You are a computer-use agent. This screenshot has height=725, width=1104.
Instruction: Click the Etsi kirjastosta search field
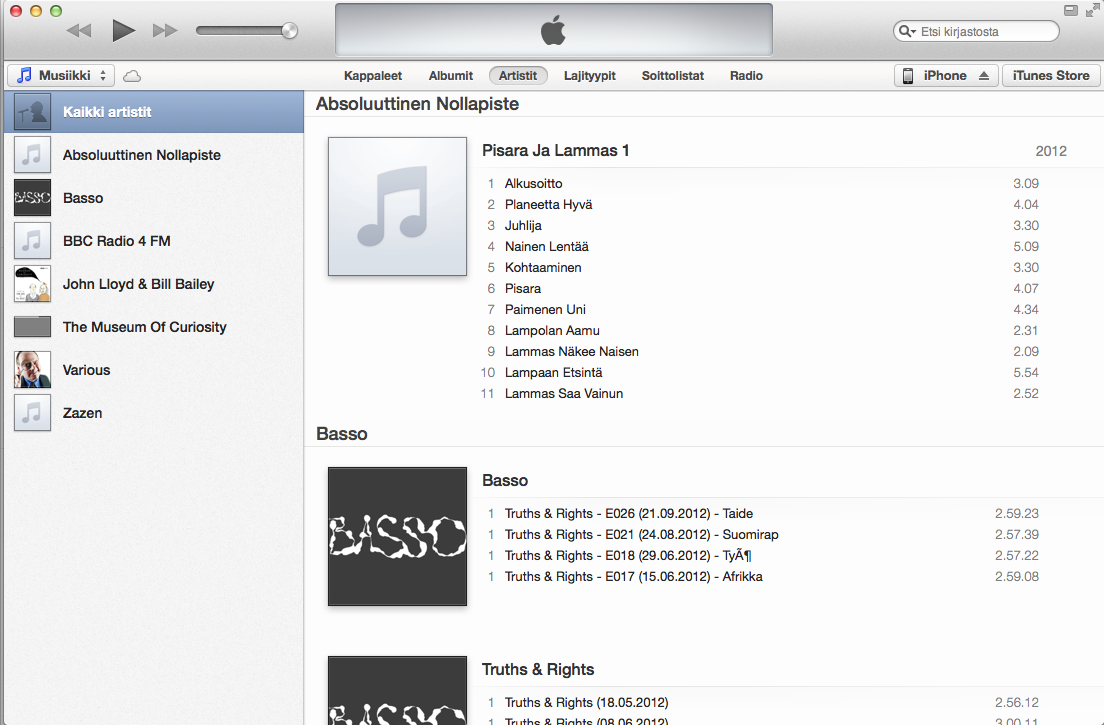click(x=976, y=32)
